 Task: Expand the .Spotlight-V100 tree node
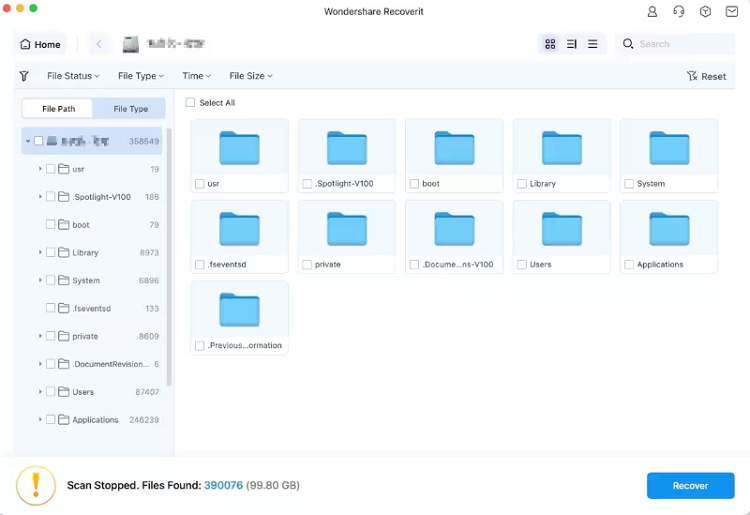click(x=40, y=197)
